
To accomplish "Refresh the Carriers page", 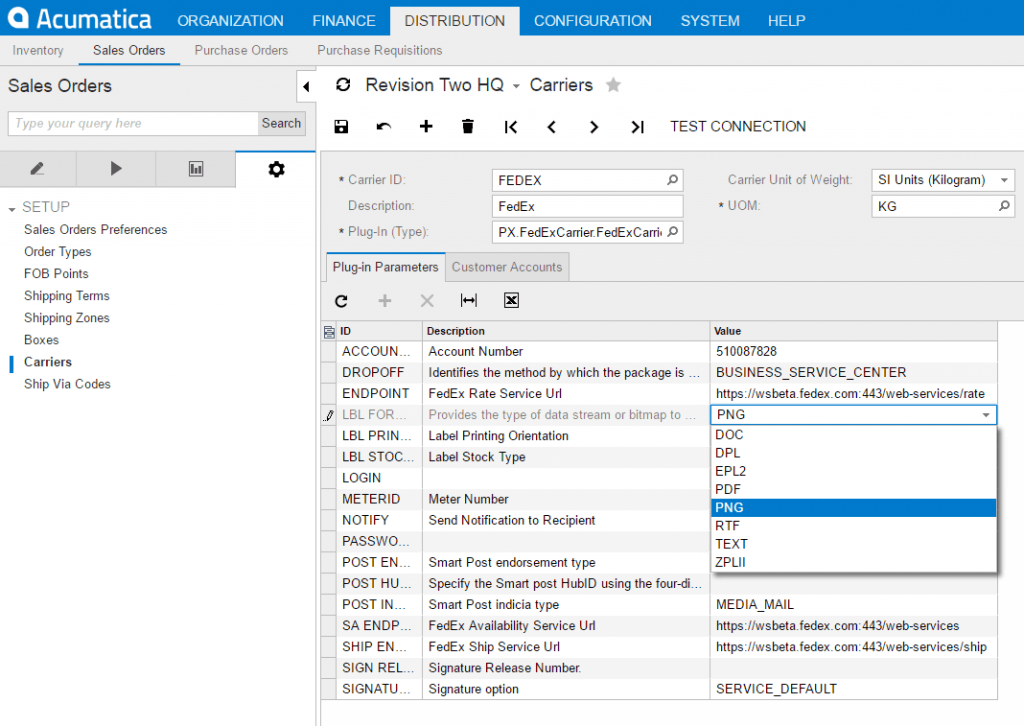I will [x=343, y=85].
